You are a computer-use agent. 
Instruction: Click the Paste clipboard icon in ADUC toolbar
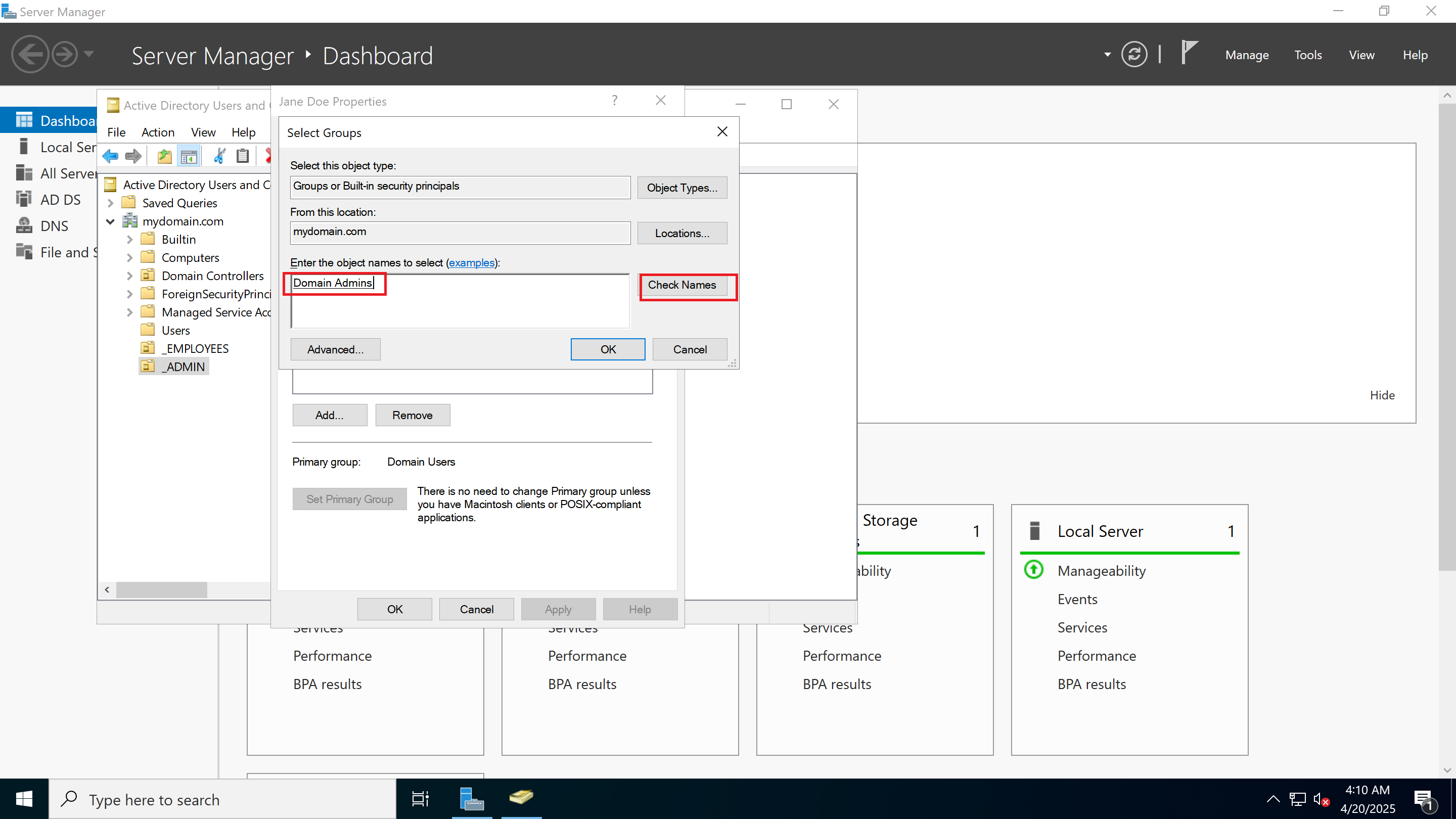(x=243, y=156)
